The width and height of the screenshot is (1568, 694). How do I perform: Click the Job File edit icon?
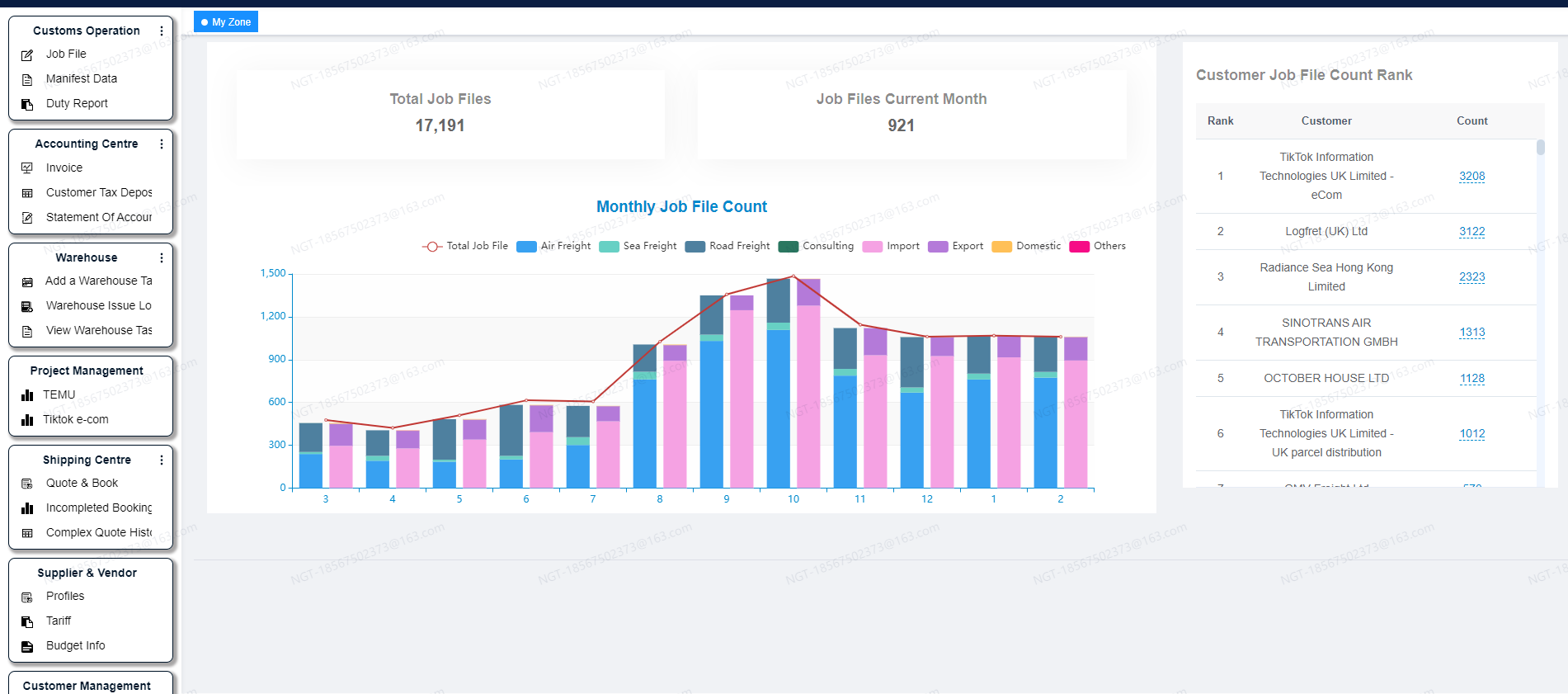(27, 54)
